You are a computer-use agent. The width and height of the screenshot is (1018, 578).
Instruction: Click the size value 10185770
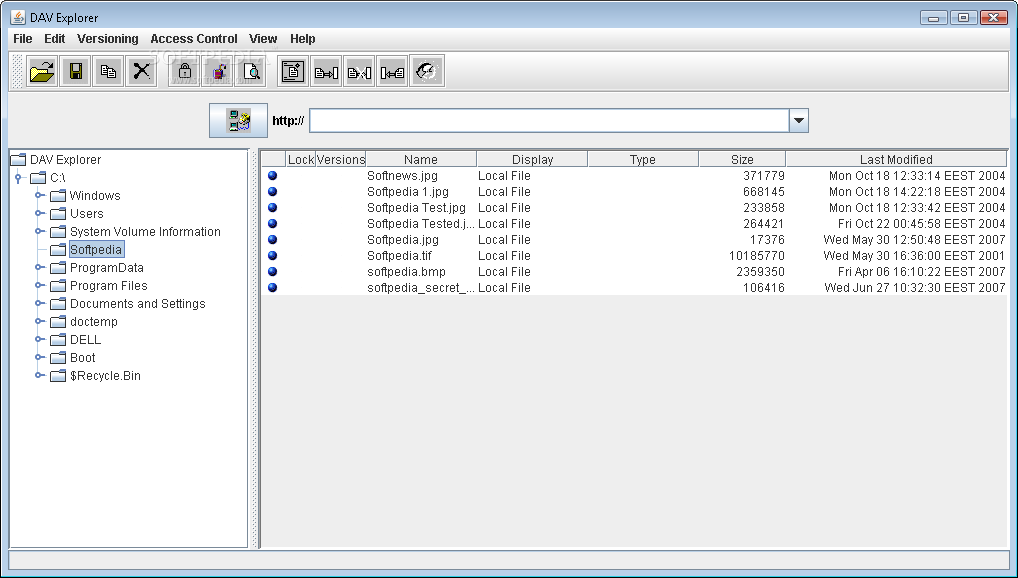point(756,256)
